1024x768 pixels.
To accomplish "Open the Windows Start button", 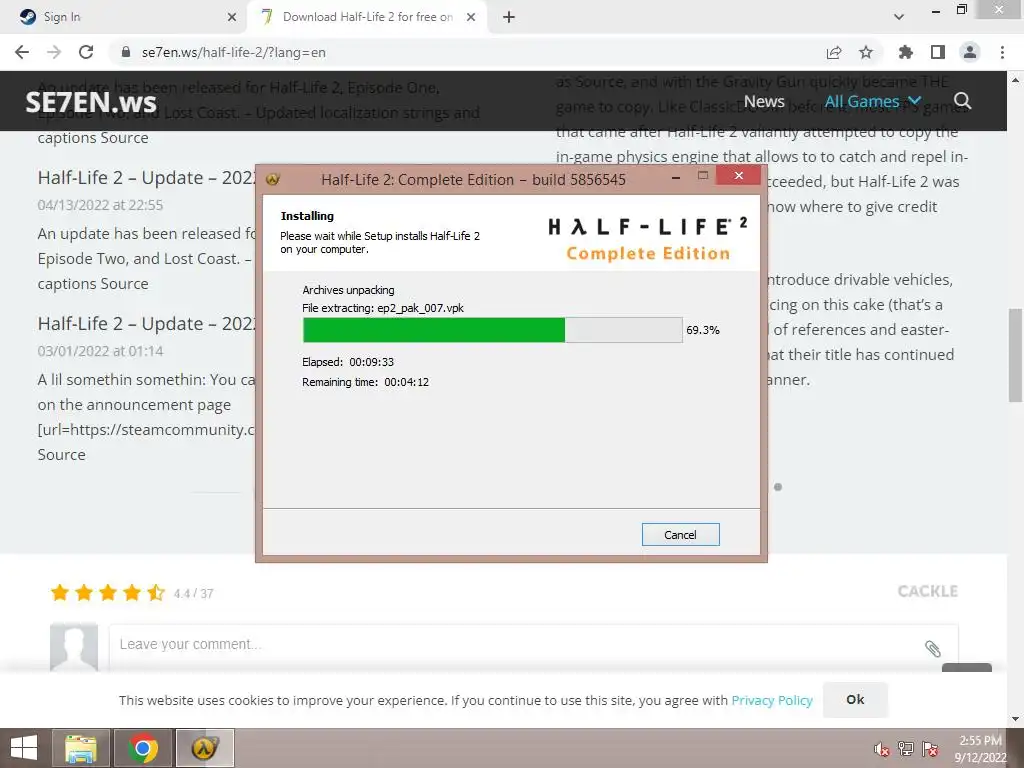I will coord(24,748).
